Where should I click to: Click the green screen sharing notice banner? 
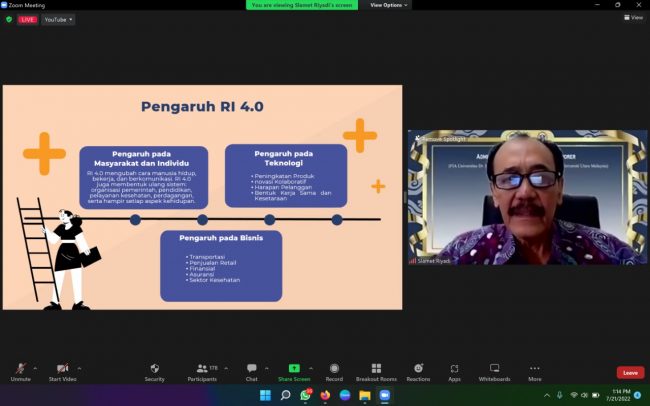(x=302, y=5)
